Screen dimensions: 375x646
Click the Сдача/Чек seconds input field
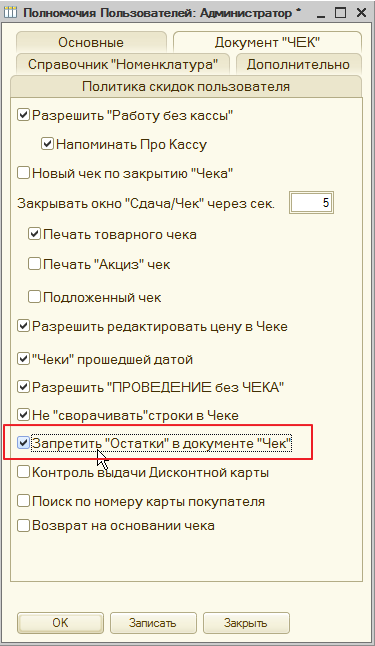point(311,202)
